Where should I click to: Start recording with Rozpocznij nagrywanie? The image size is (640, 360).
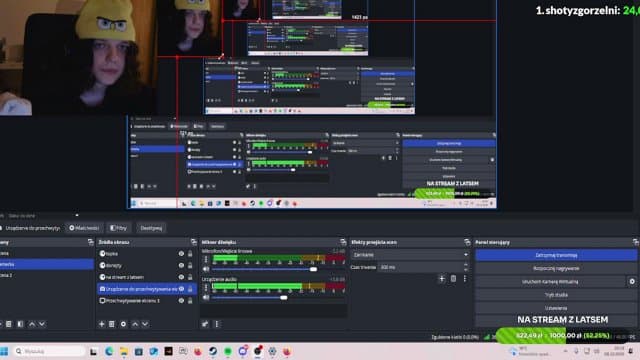tap(556, 269)
